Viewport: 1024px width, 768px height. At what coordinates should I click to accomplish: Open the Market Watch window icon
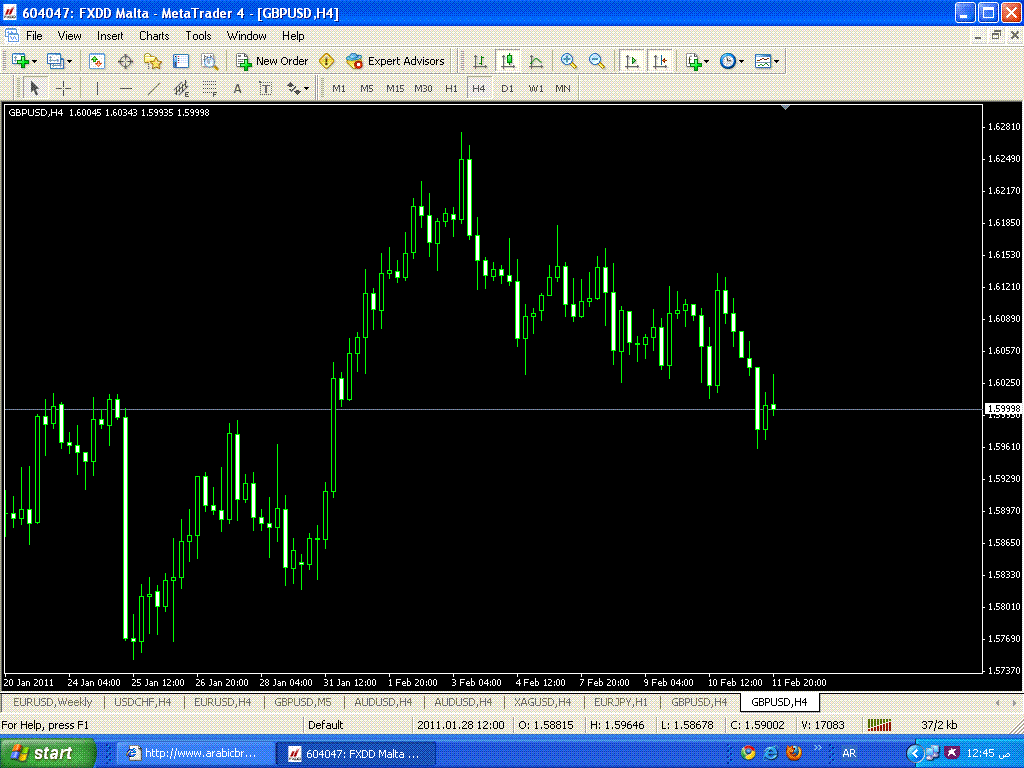(97, 61)
